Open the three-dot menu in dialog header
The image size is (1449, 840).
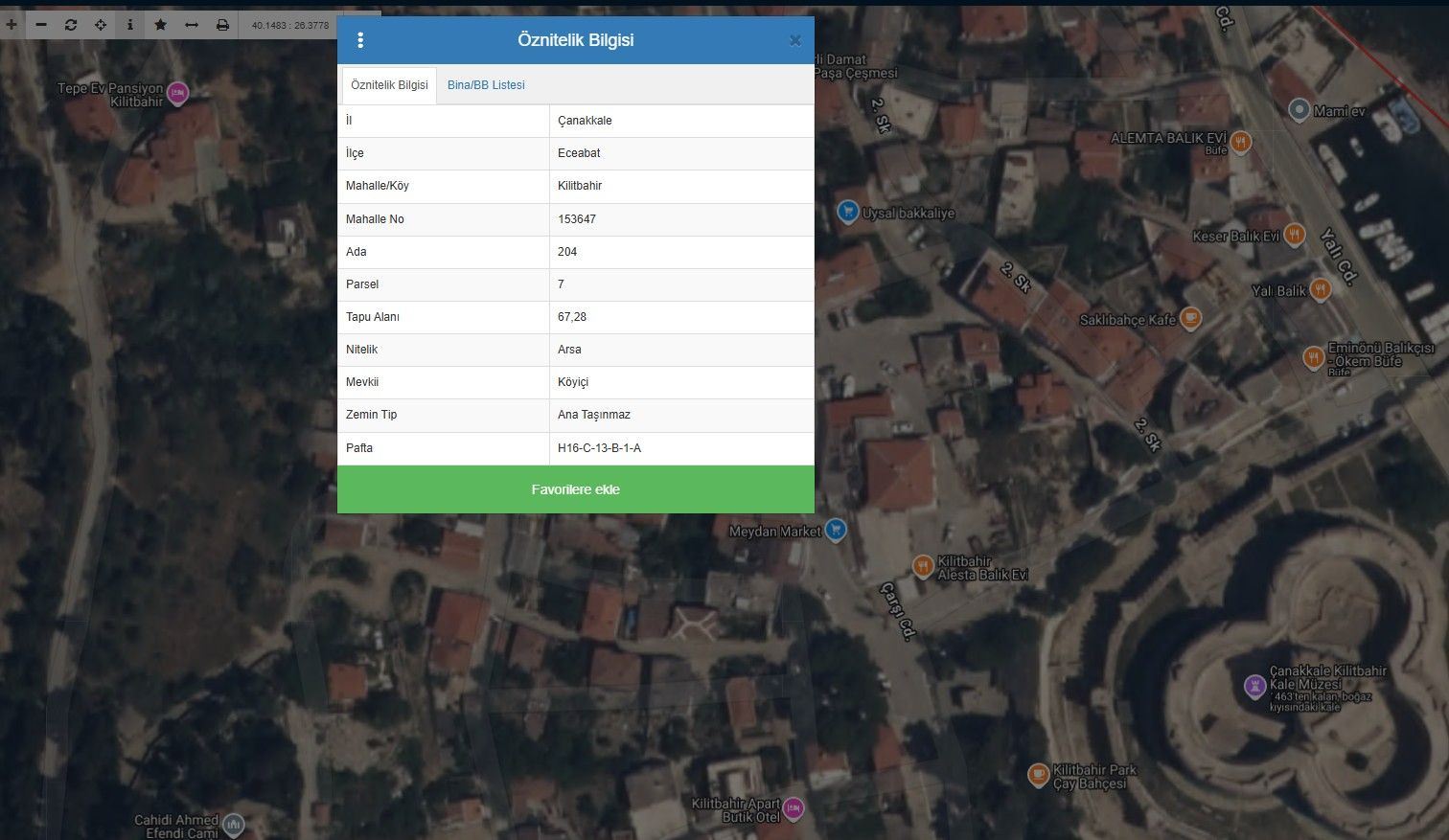point(360,40)
